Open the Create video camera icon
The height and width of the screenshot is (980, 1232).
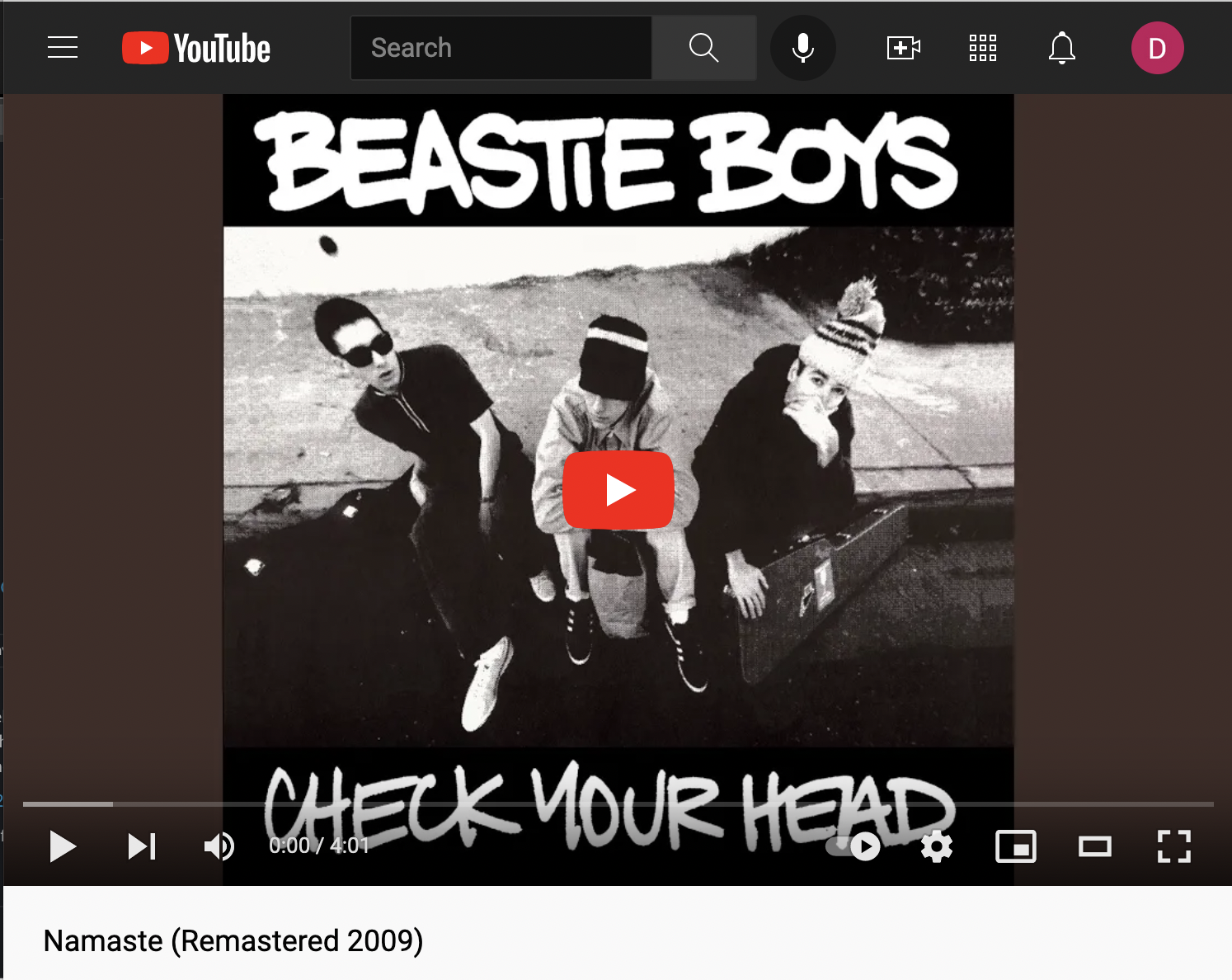tap(904, 48)
